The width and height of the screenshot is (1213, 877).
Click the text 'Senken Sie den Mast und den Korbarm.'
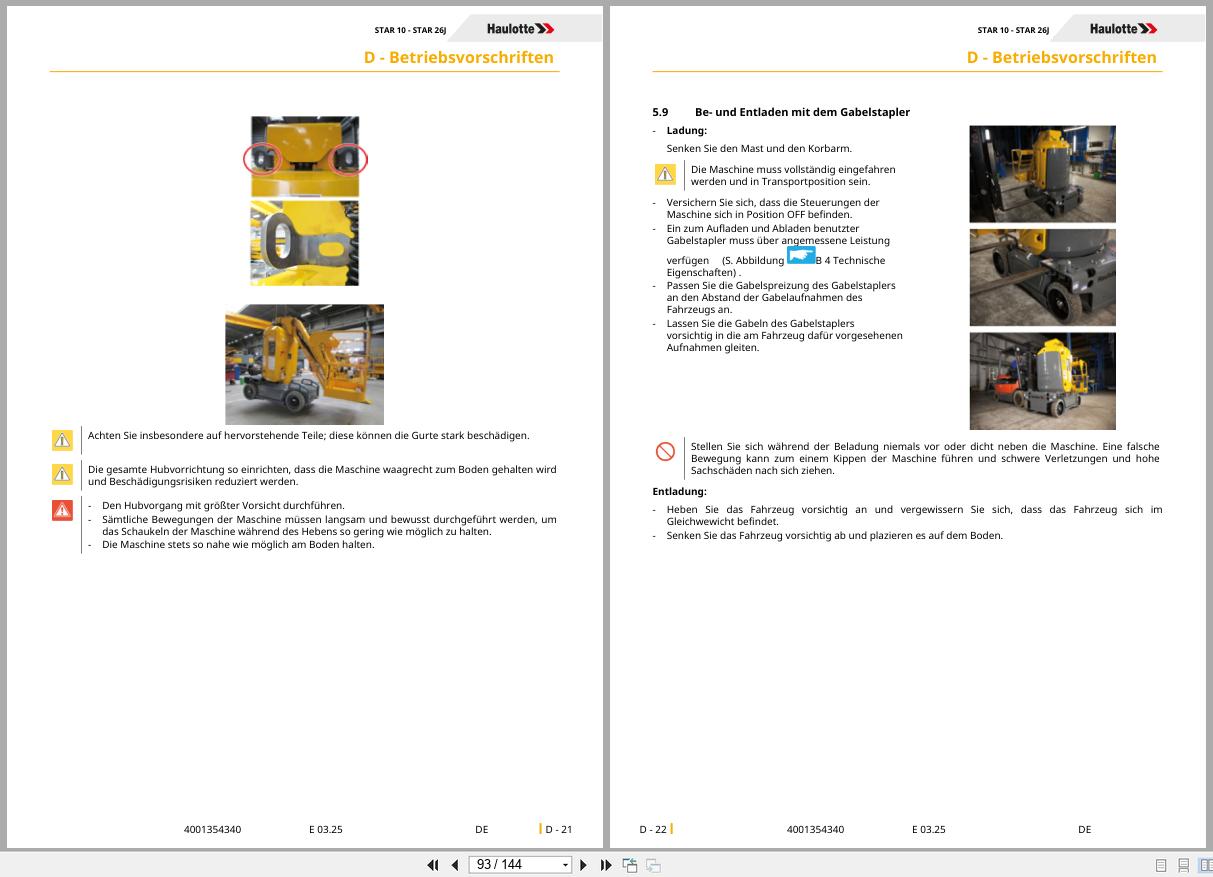[x=759, y=148]
